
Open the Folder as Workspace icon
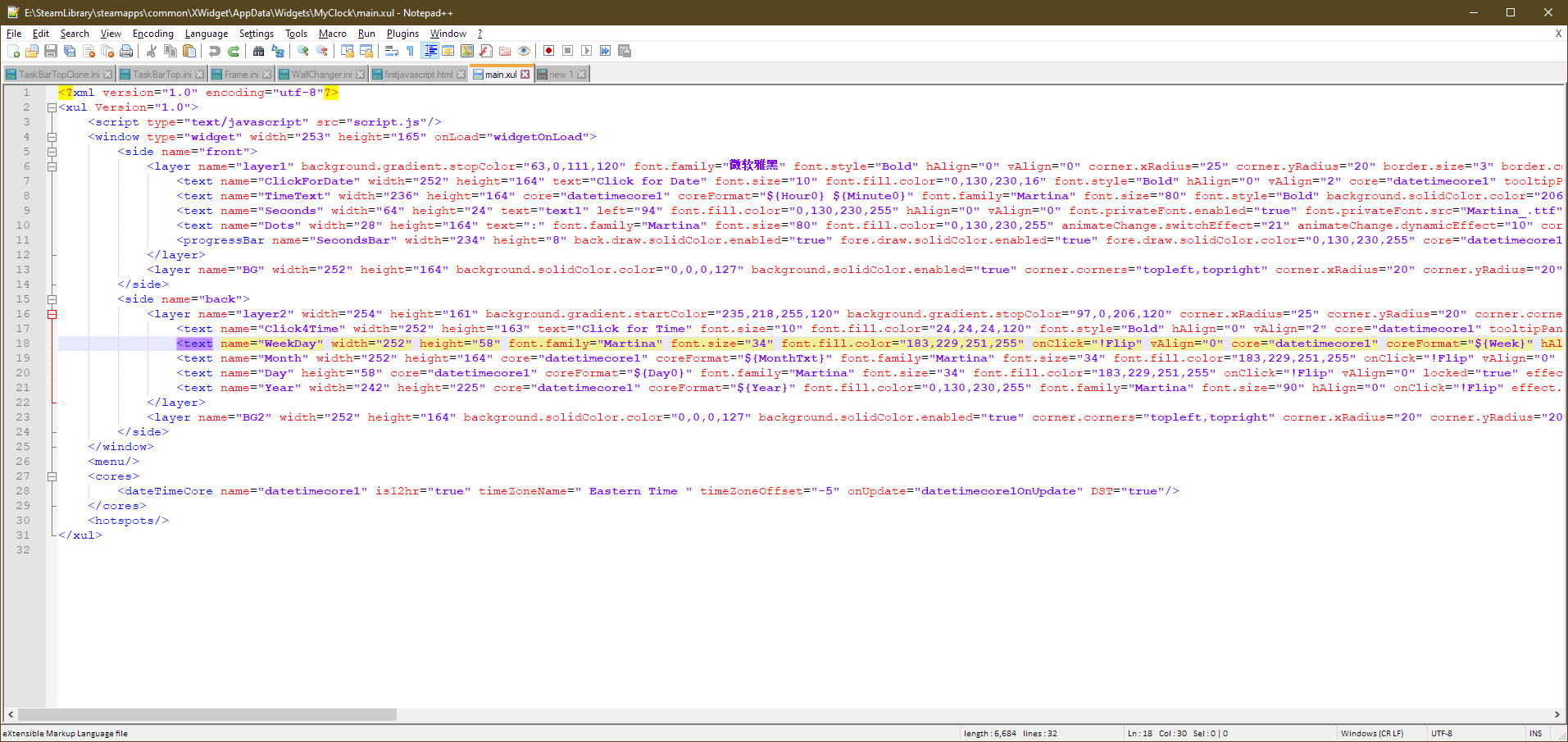[505, 51]
